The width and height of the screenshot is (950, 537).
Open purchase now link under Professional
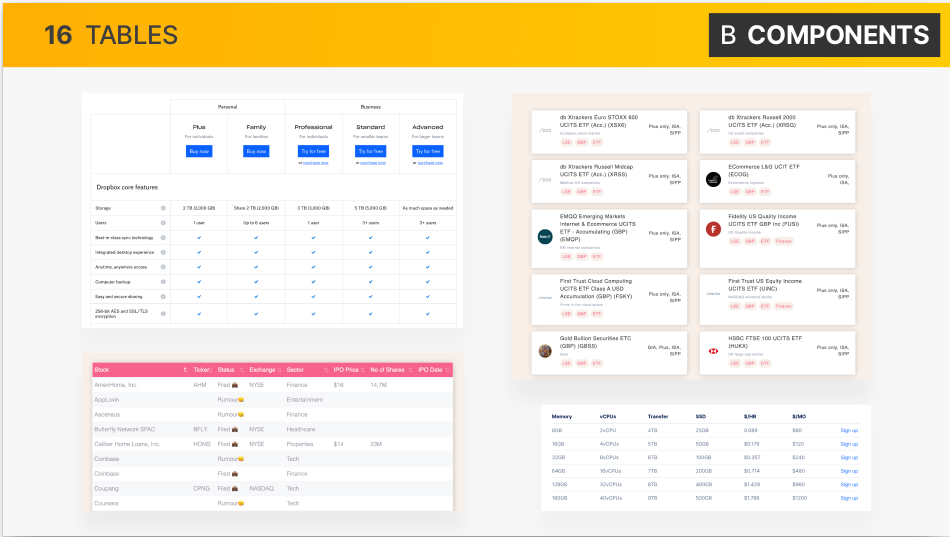[x=316, y=162]
